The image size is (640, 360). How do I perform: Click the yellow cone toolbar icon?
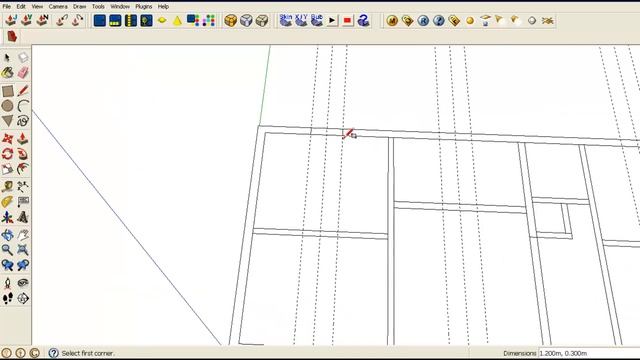pyautogui.click(x=178, y=20)
